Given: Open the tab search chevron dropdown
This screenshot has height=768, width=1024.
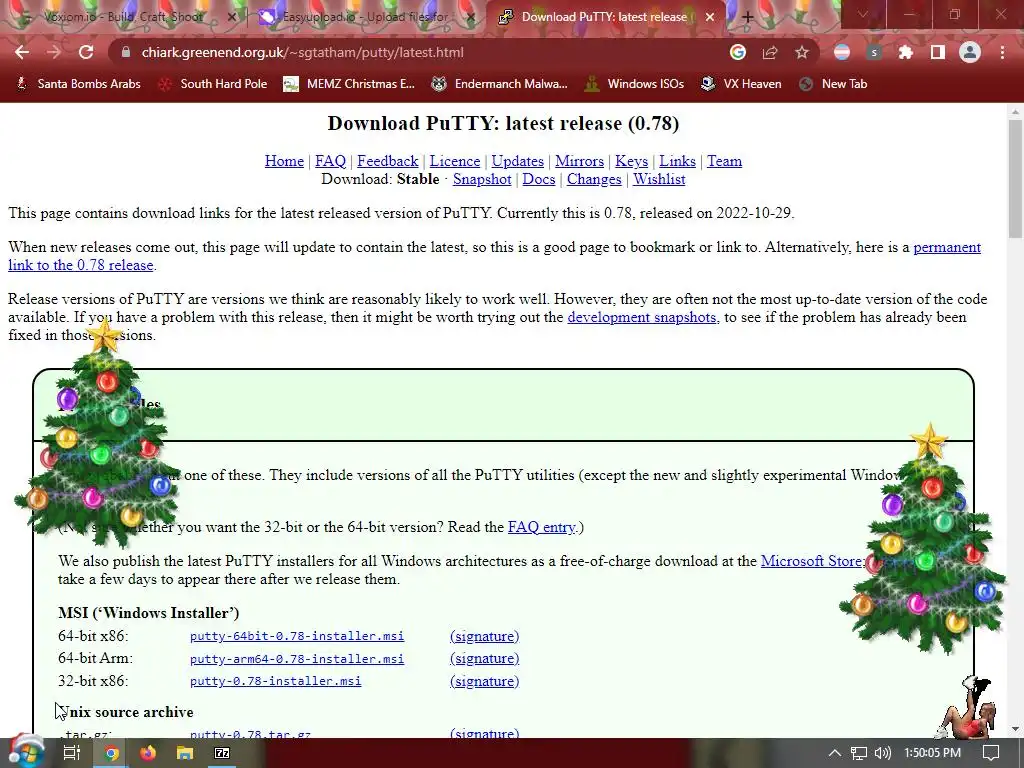Looking at the screenshot, I should [x=863, y=14].
